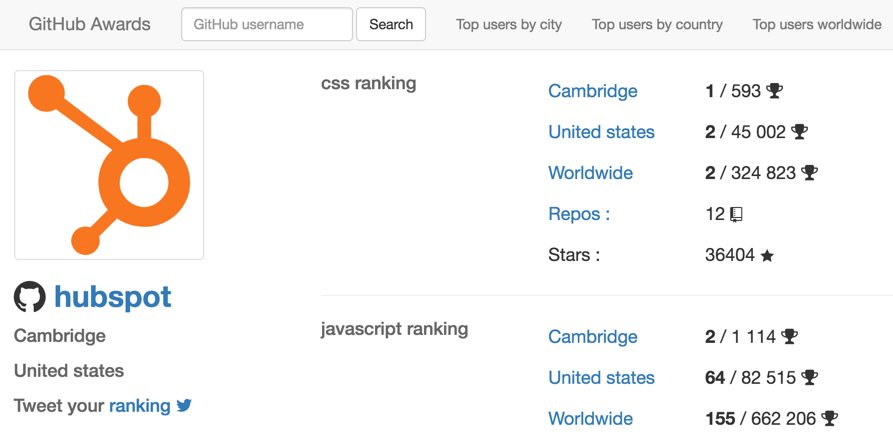Viewport: 893px width, 441px height.
Task: Click trophy icon next to 2 / 1 114
Action: 789,336
